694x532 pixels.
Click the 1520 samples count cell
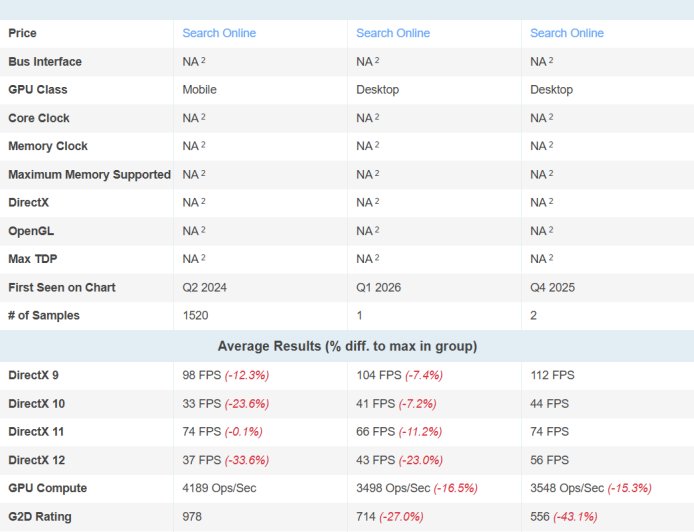(x=195, y=315)
